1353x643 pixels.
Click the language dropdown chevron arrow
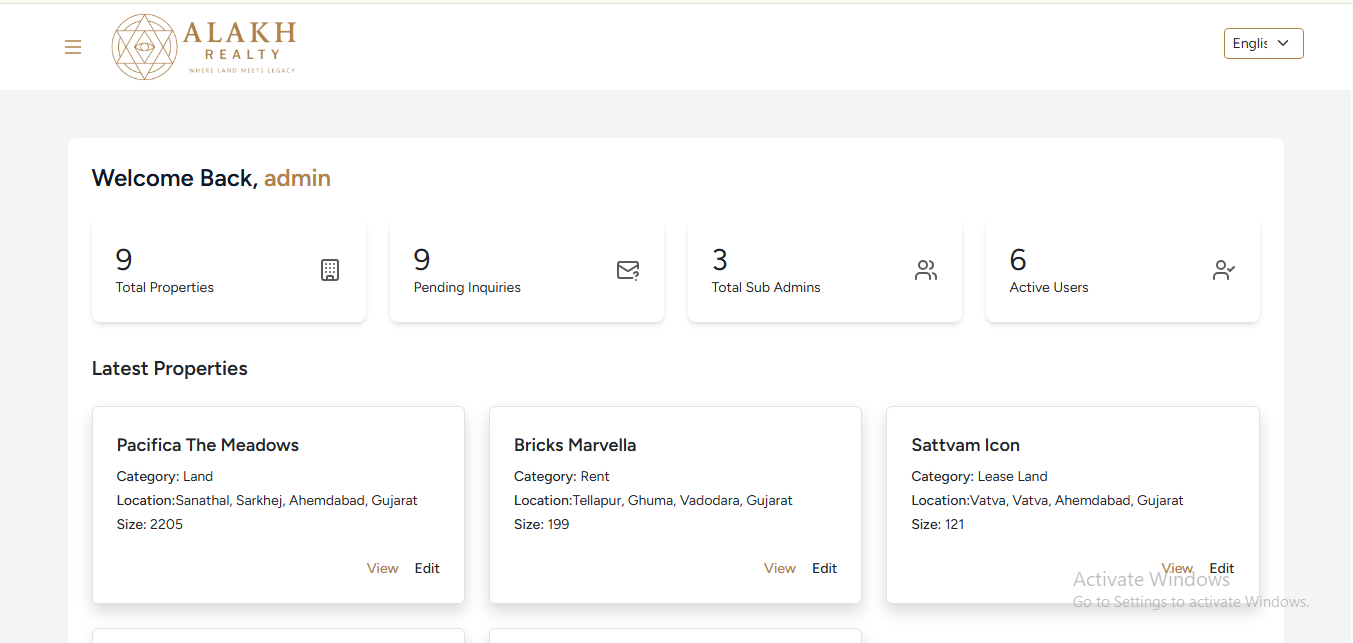[1284, 44]
